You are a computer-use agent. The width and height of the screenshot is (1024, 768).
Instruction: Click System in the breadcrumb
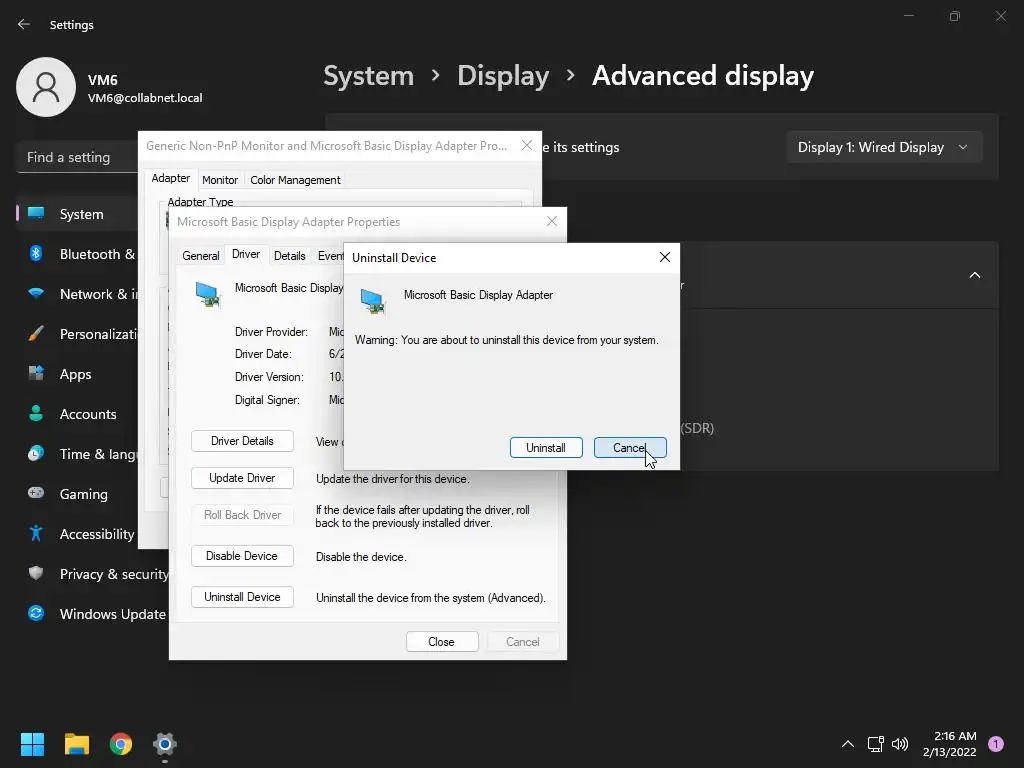tap(368, 76)
